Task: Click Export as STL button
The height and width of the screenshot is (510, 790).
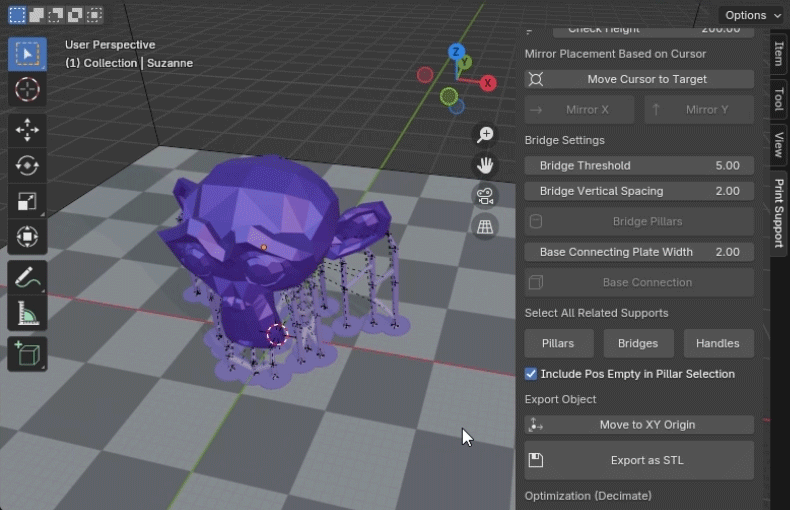Action: [x=639, y=460]
